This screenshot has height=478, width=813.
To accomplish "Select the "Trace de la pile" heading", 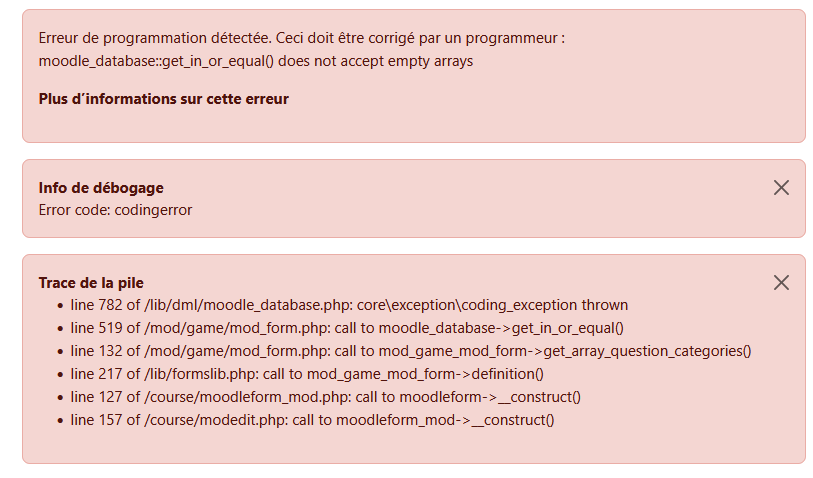I will pyautogui.click(x=91, y=283).
